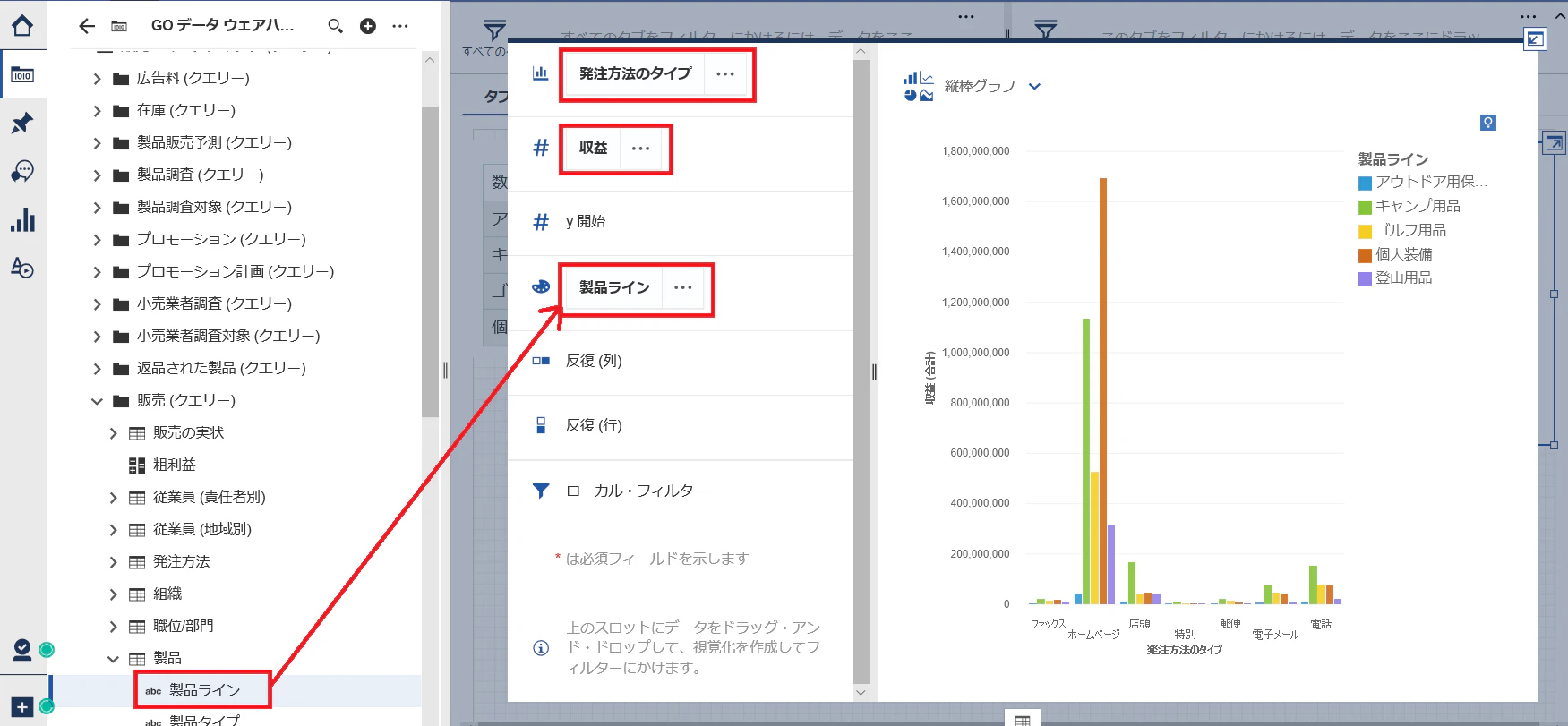Select the 製品ライン item in data tree
This screenshot has width=1568, height=726.
pyautogui.click(x=205, y=690)
